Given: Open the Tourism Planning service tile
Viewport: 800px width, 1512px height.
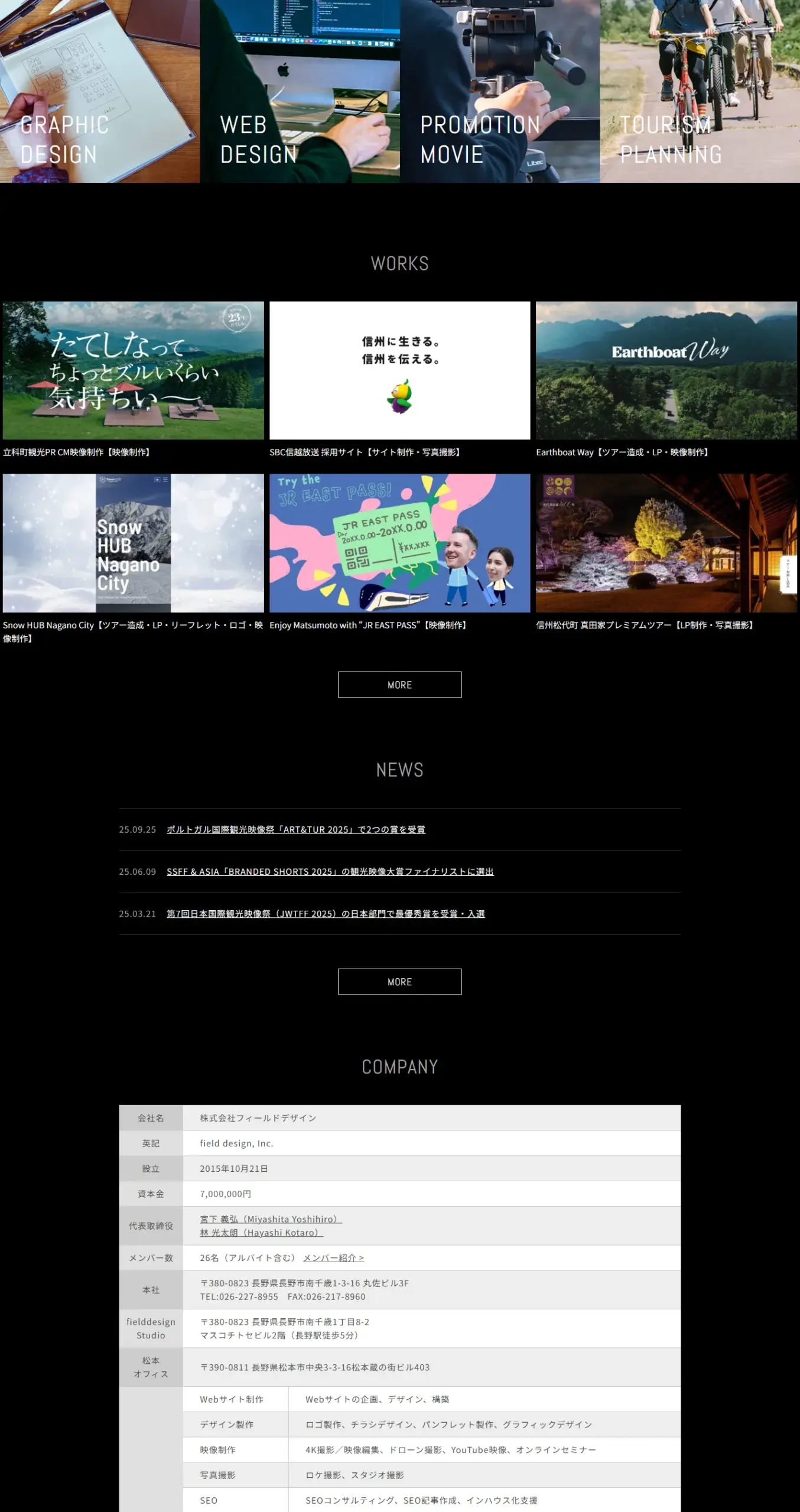Looking at the screenshot, I should (x=700, y=92).
